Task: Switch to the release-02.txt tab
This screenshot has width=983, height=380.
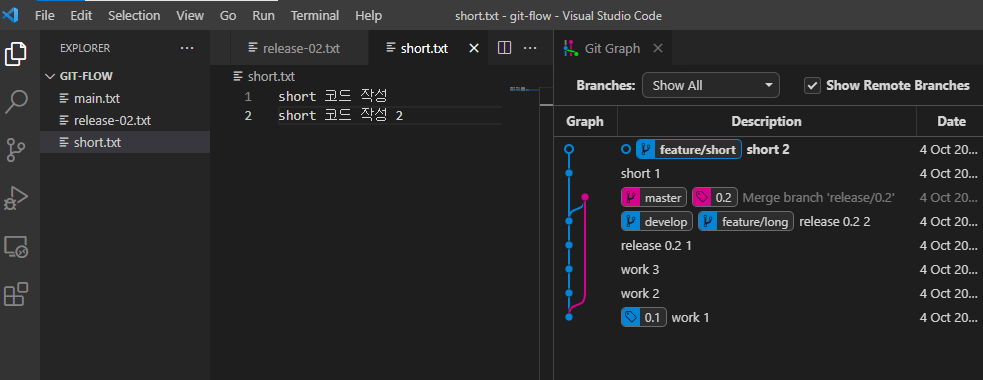Action: pyautogui.click(x=299, y=48)
